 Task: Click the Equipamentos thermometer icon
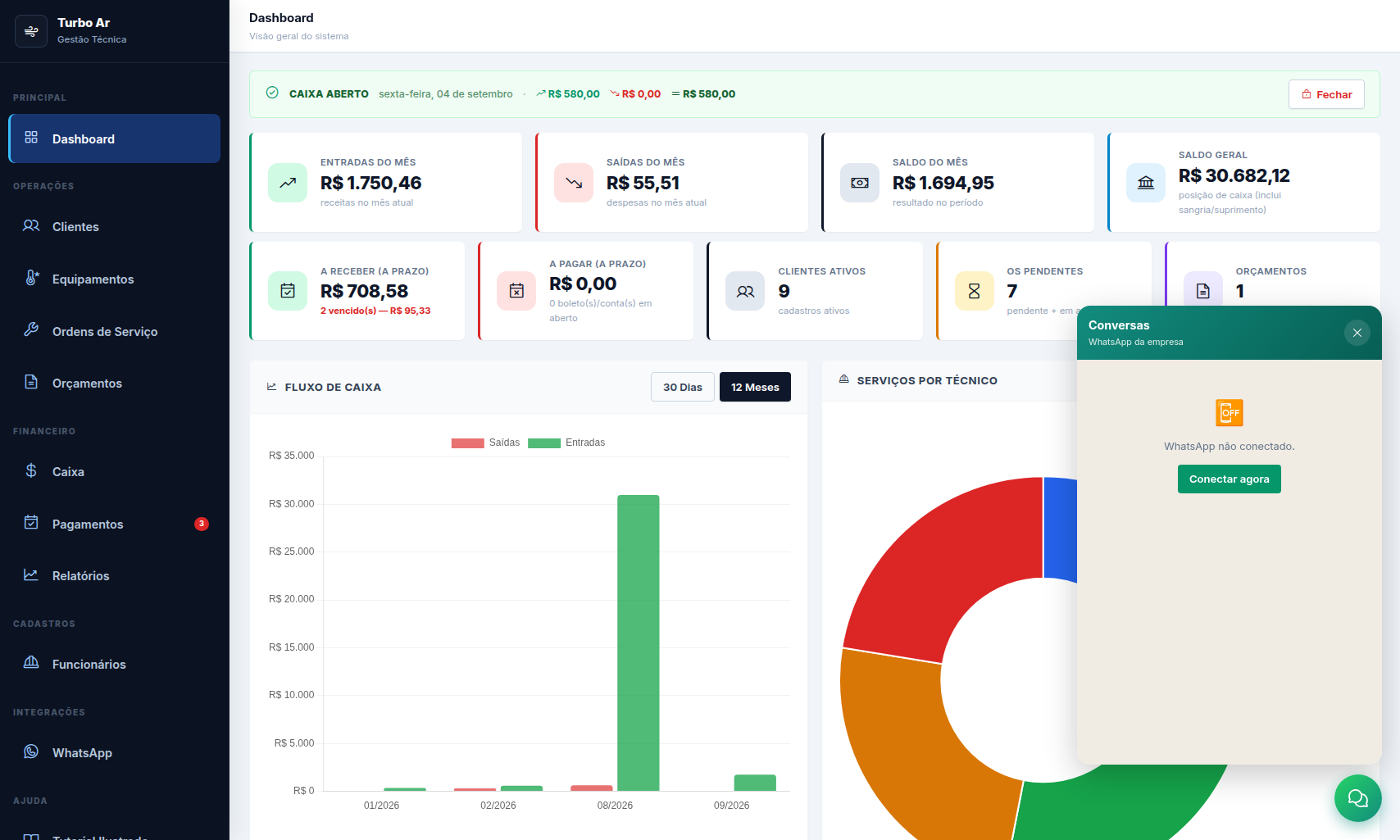coord(31,278)
